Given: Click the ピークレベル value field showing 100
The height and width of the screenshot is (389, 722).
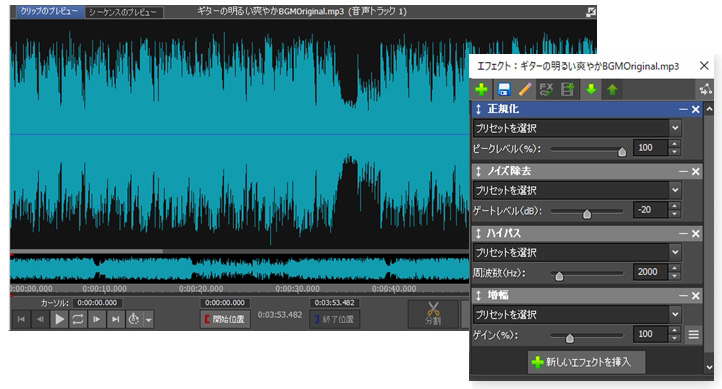Looking at the screenshot, I should coord(650,148).
